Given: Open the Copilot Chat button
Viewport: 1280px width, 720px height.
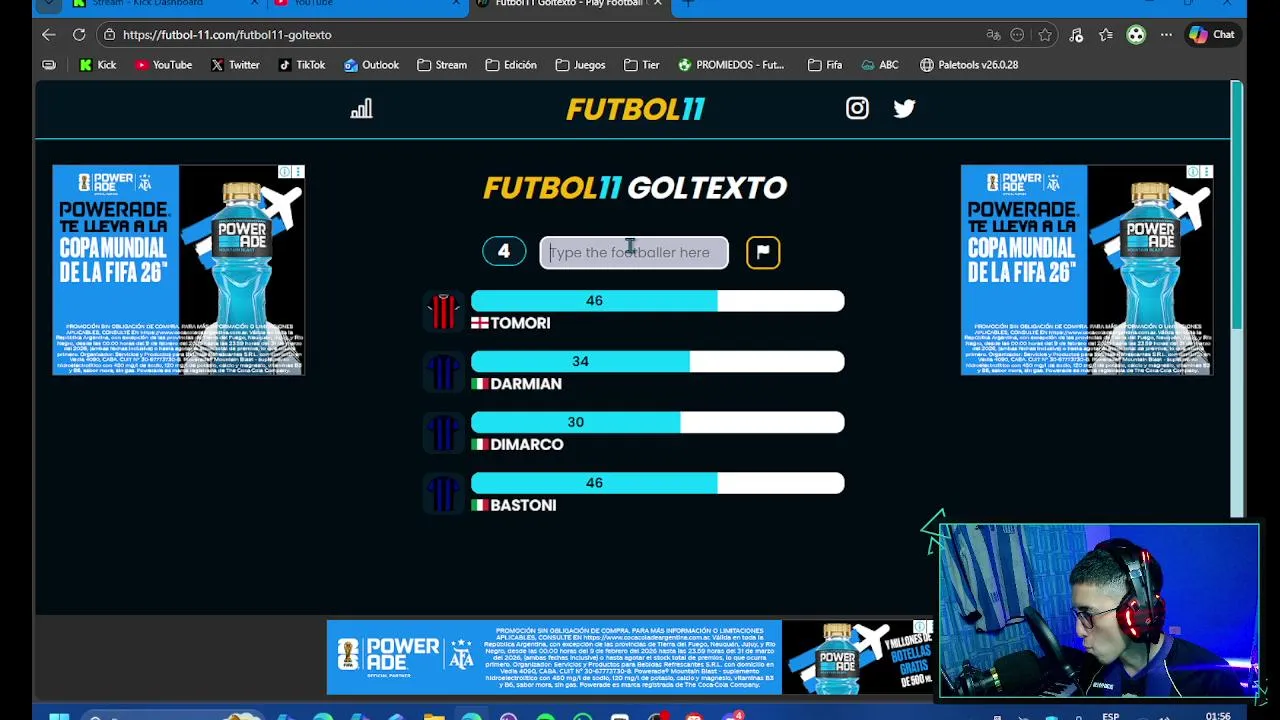Looking at the screenshot, I should (1212, 35).
